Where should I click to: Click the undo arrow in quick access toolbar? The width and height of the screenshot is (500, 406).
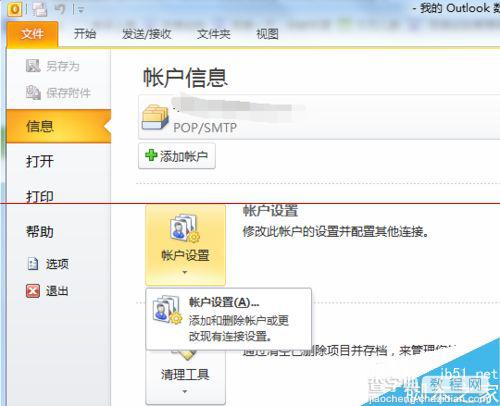(60, 9)
